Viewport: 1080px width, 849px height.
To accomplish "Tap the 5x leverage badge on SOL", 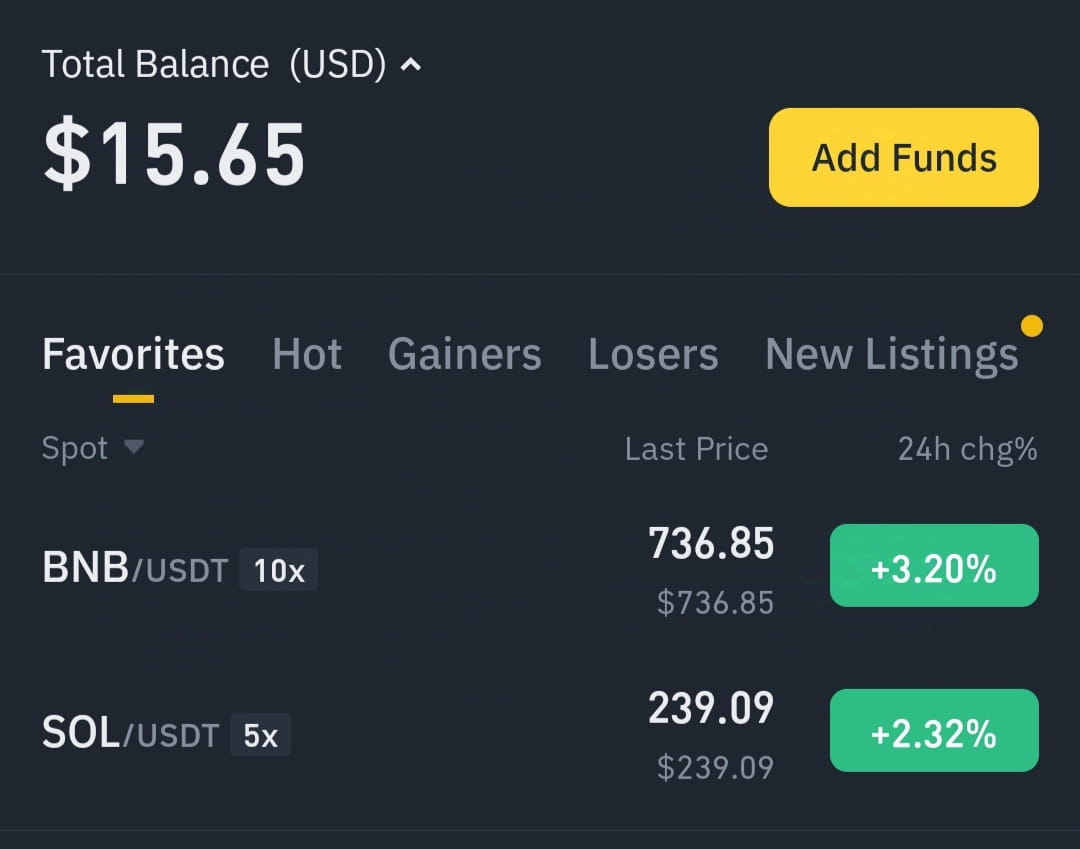I will [260, 735].
